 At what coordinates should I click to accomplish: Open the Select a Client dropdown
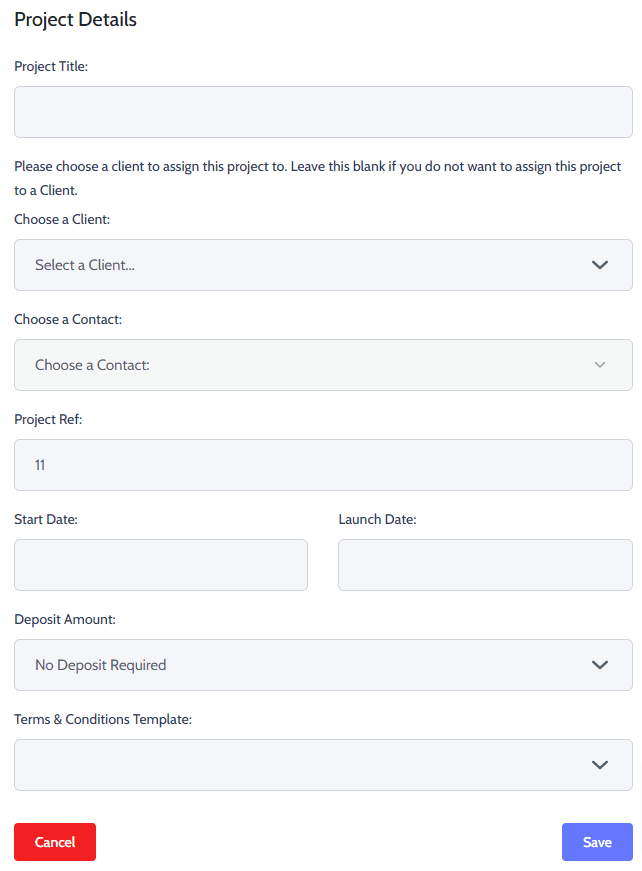[323, 265]
